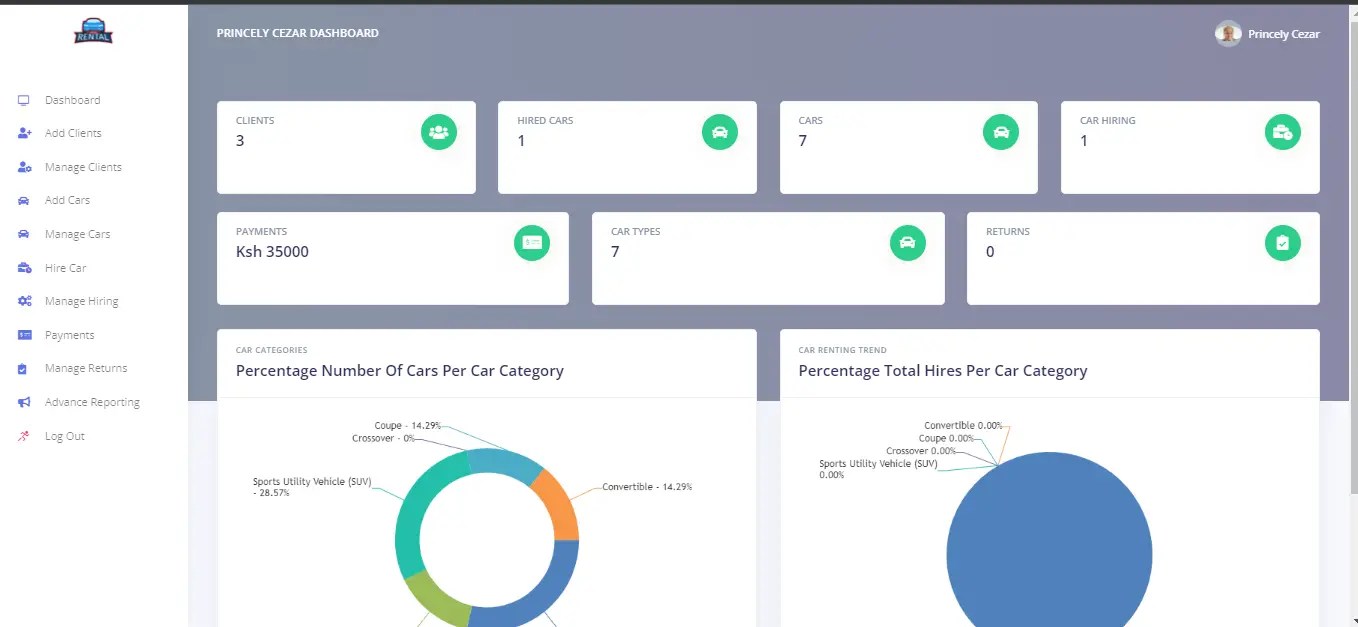Click the green checkmark icon on Returns card
Viewport: 1358px width, 627px height.
click(x=1283, y=242)
